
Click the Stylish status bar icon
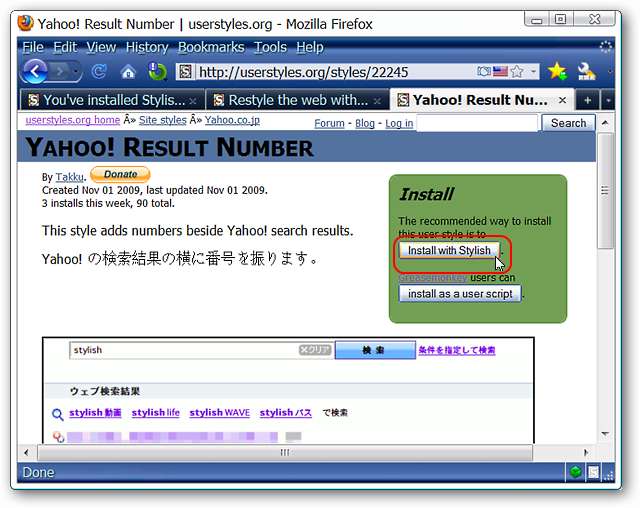593,473
